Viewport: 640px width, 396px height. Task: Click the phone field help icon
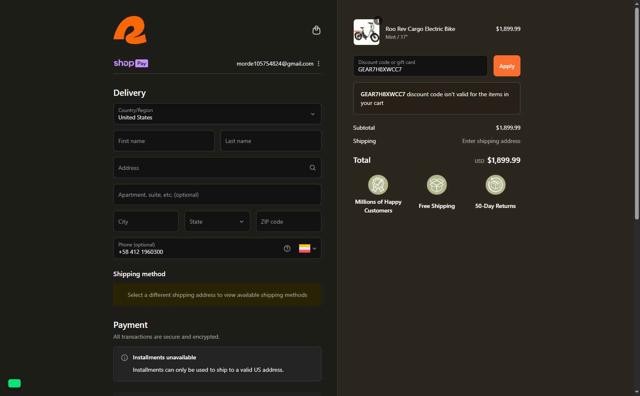click(287, 248)
